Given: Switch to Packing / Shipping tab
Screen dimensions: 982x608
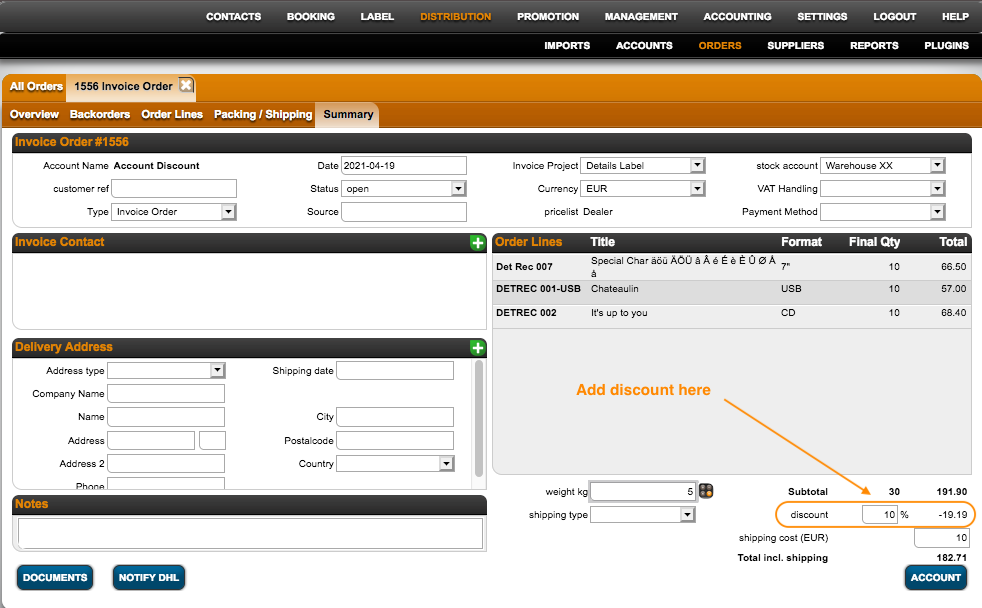Looking at the screenshot, I should pos(263,114).
